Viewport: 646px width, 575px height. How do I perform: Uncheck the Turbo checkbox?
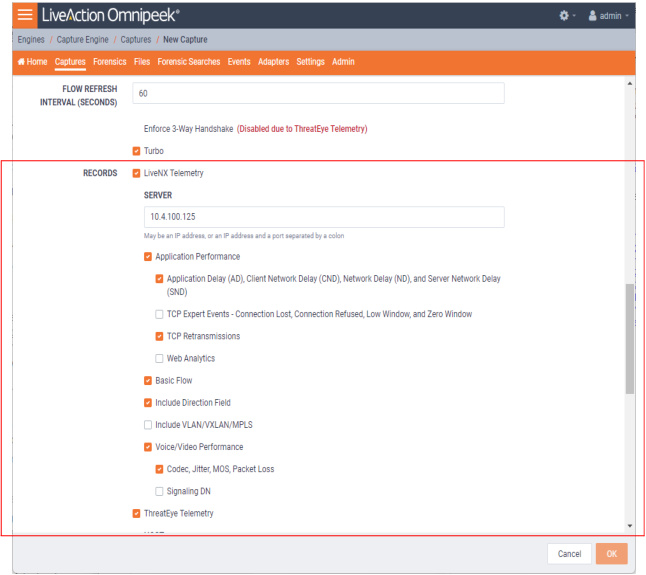136,151
